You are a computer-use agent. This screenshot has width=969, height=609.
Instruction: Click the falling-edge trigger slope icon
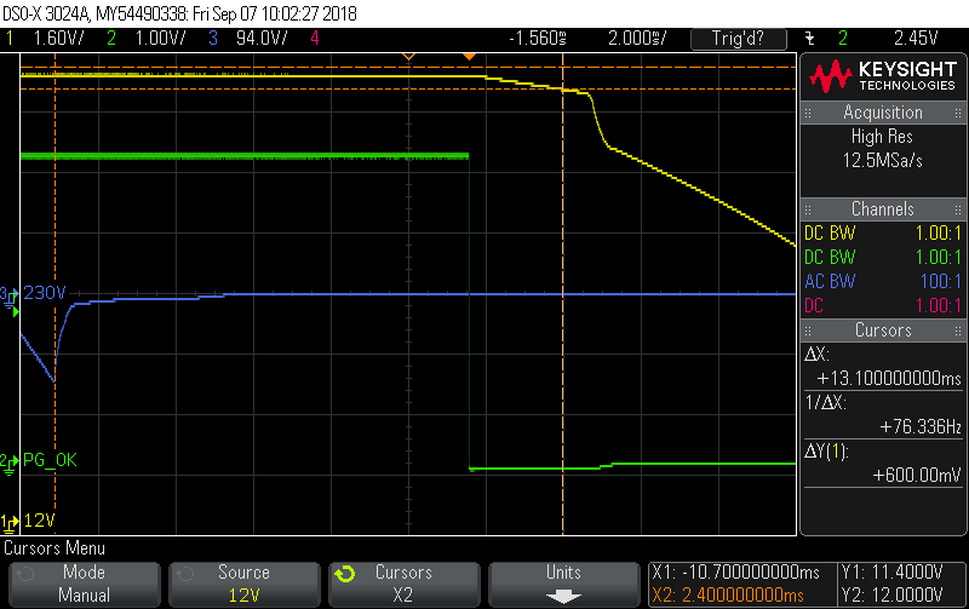coord(810,39)
